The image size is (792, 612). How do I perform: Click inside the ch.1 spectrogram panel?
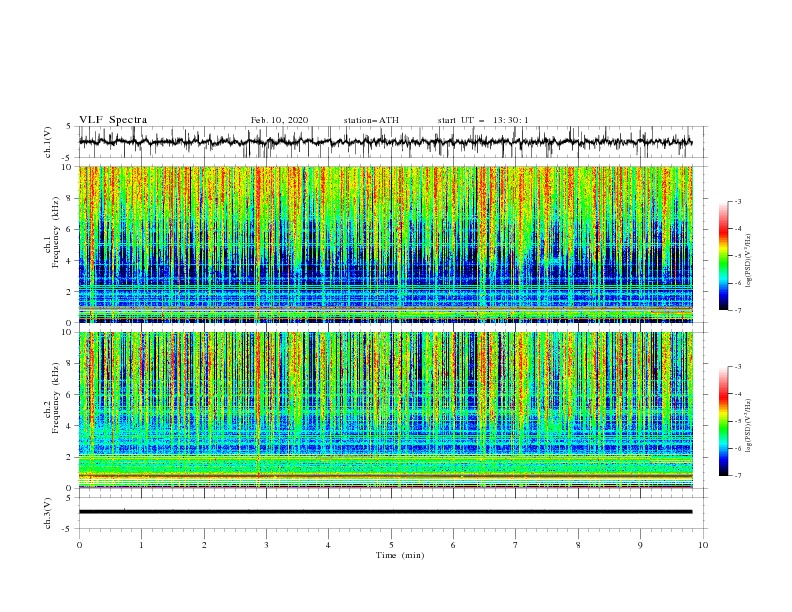coord(385,244)
